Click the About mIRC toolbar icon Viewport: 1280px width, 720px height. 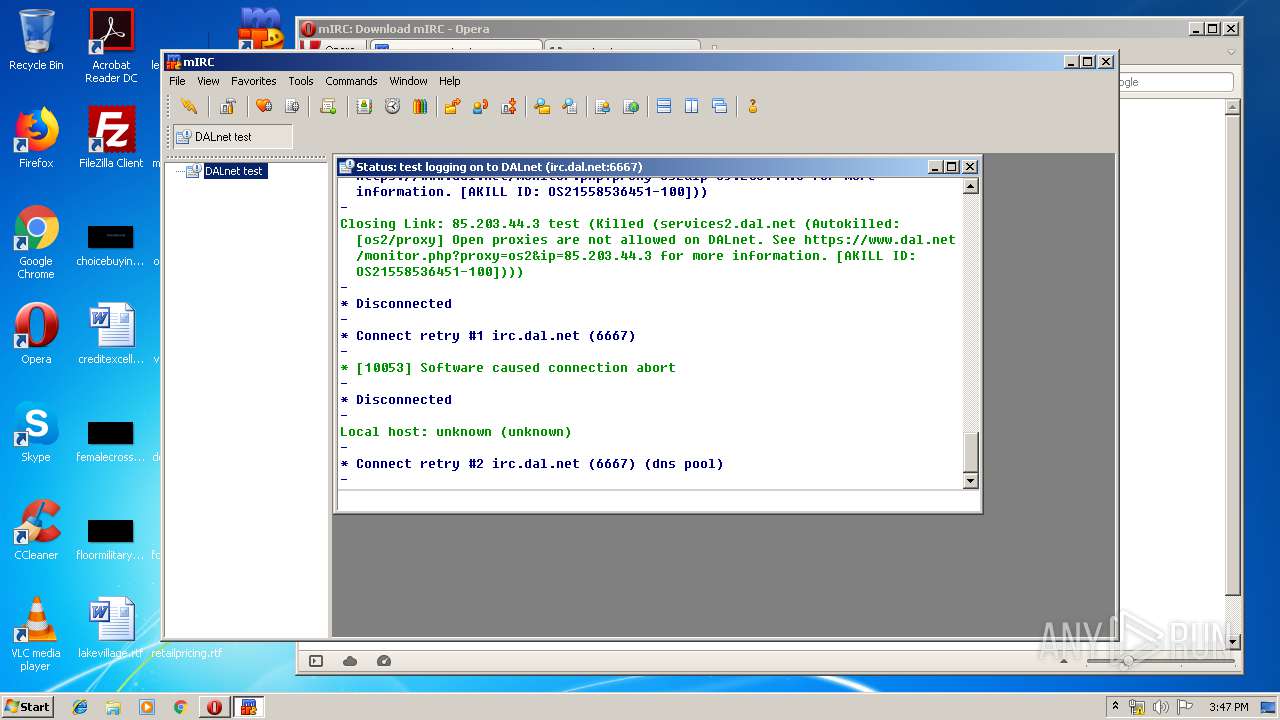[x=753, y=106]
